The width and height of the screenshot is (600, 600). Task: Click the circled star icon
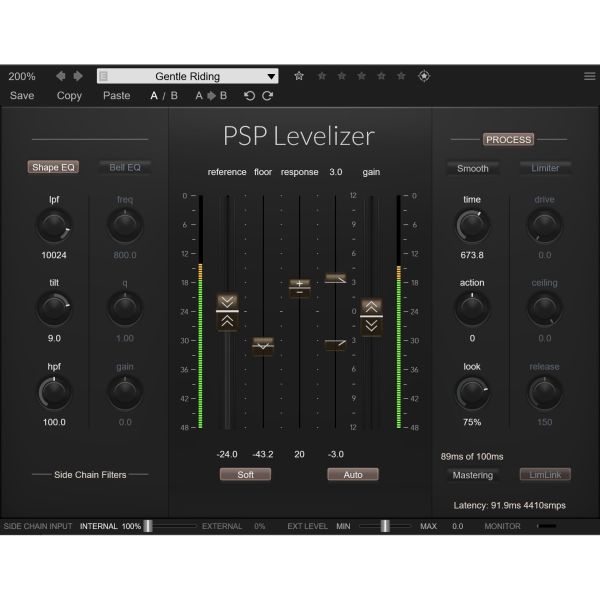coord(424,76)
